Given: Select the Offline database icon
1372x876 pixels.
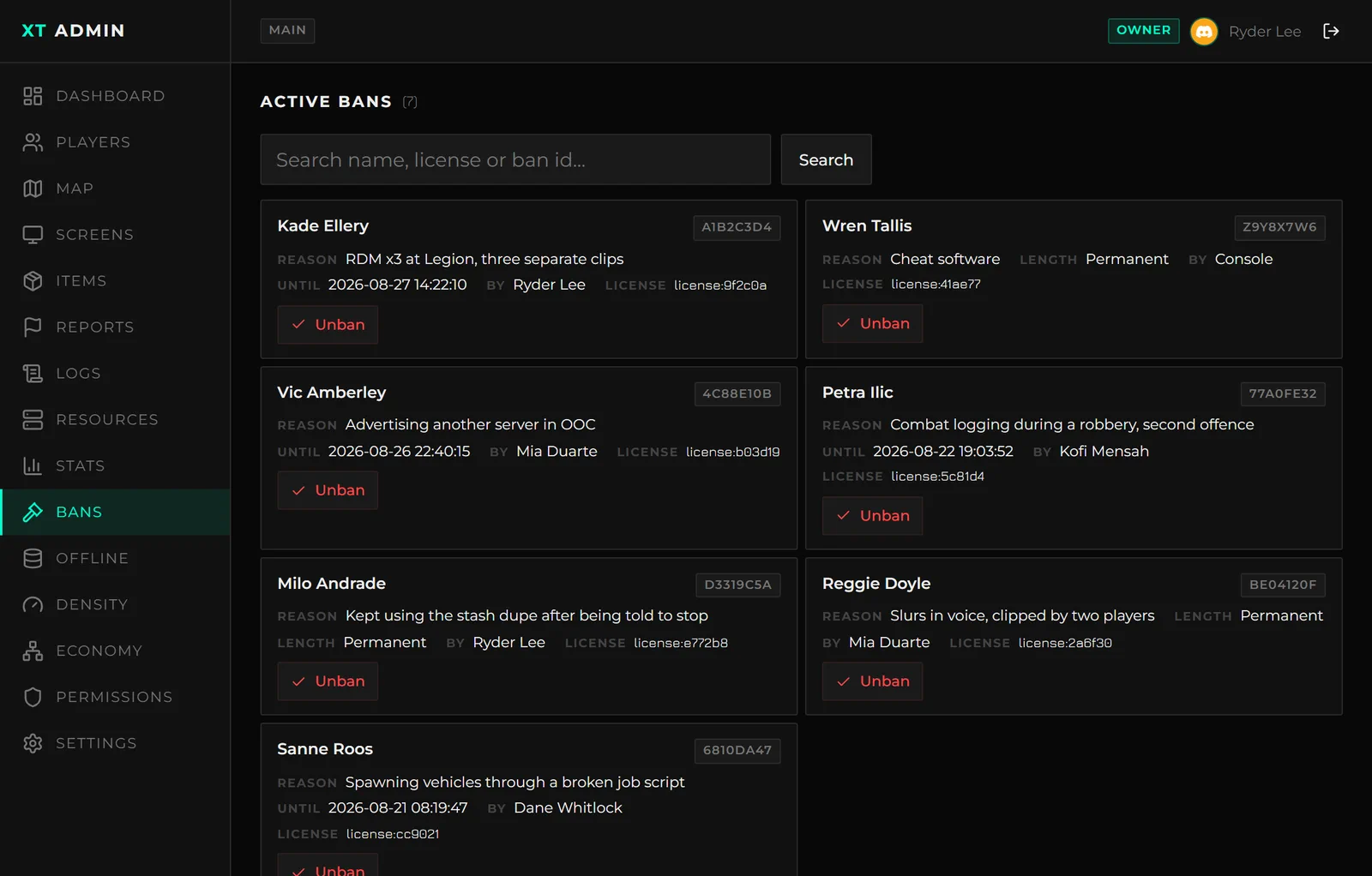Looking at the screenshot, I should click(x=33, y=559).
